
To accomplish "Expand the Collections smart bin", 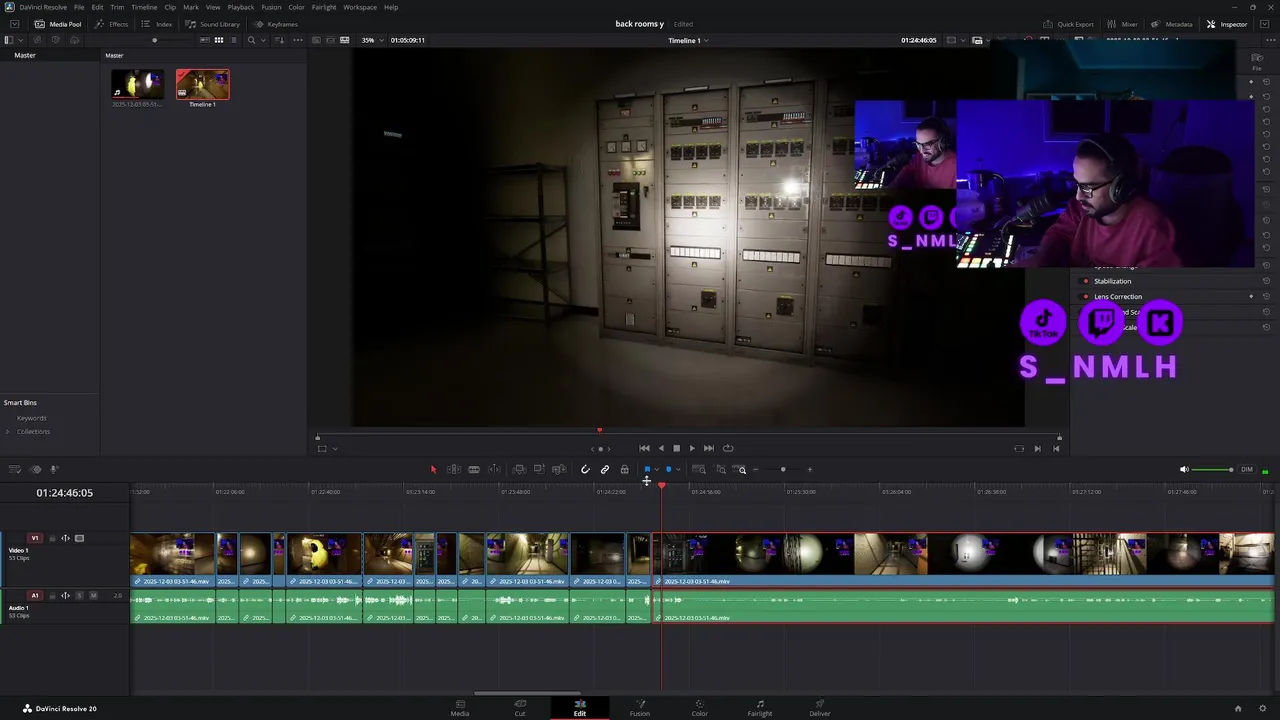I will point(8,431).
